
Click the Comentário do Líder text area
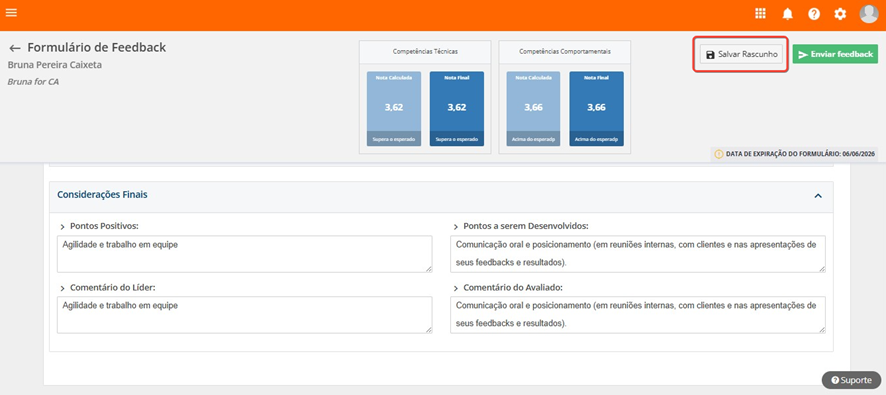click(x=245, y=315)
